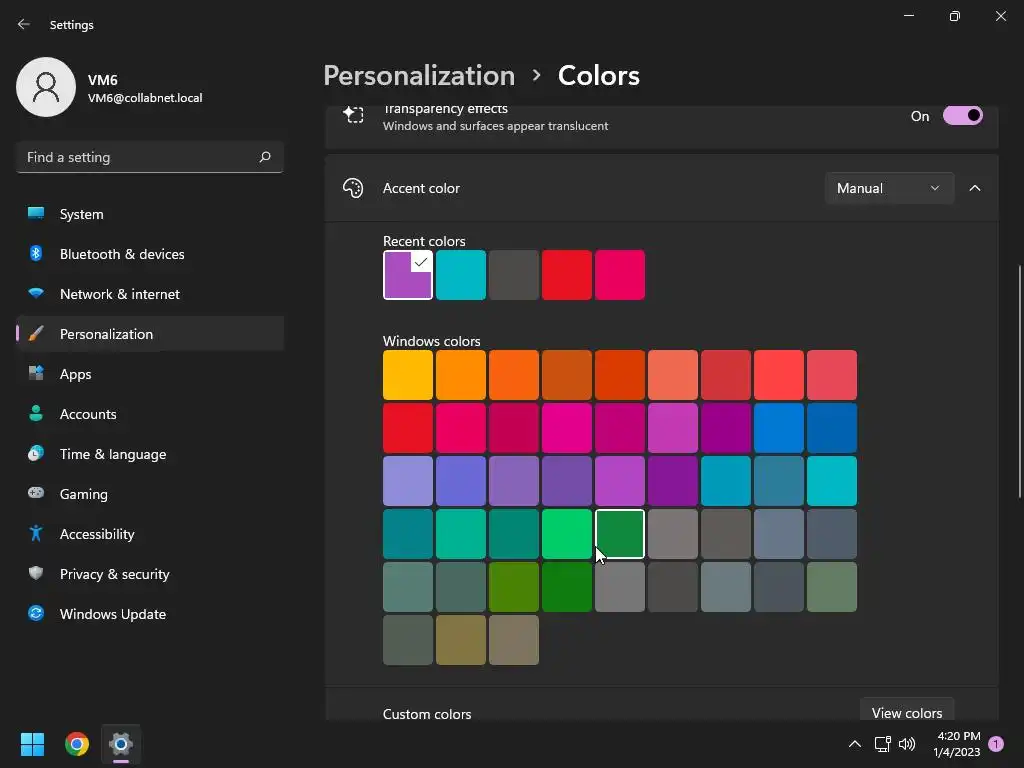Select the teal swatch in Recent colors
Screen dimensions: 1024x768
click(x=461, y=275)
